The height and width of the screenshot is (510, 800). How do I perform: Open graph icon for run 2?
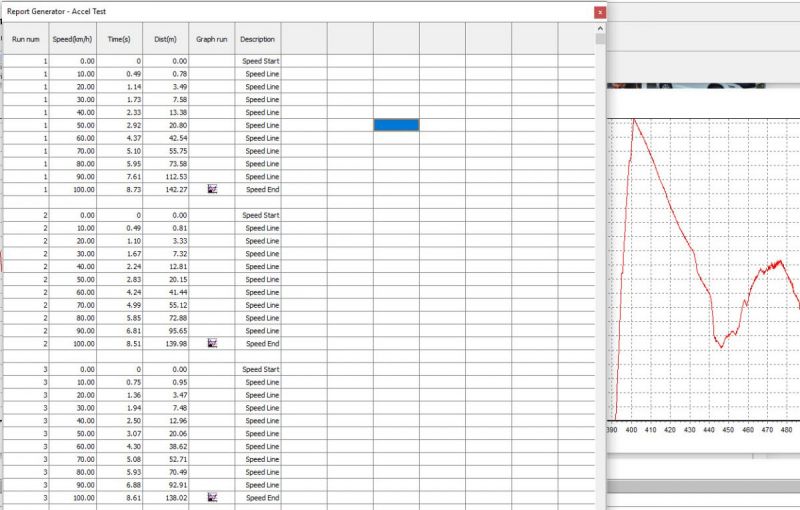click(212, 343)
